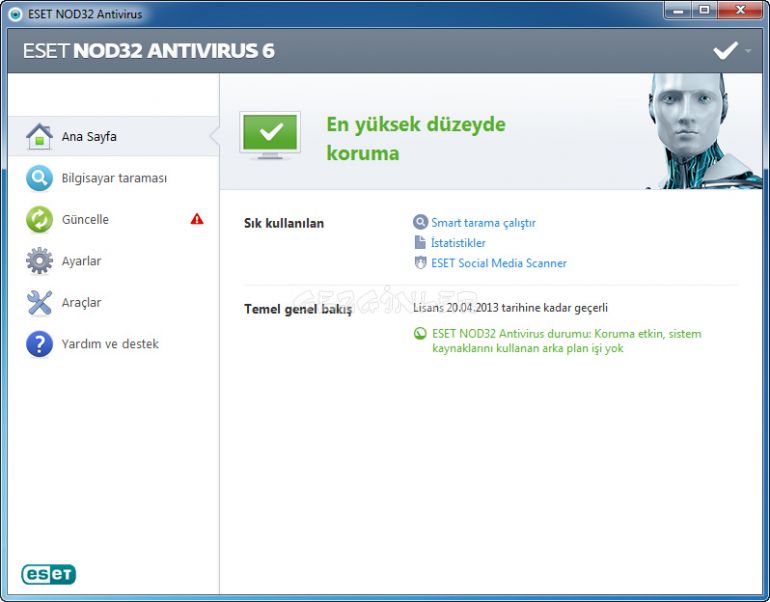Open the Araçlar tools icon
Image resolution: width=770 pixels, height=602 pixels.
pyautogui.click(x=39, y=302)
